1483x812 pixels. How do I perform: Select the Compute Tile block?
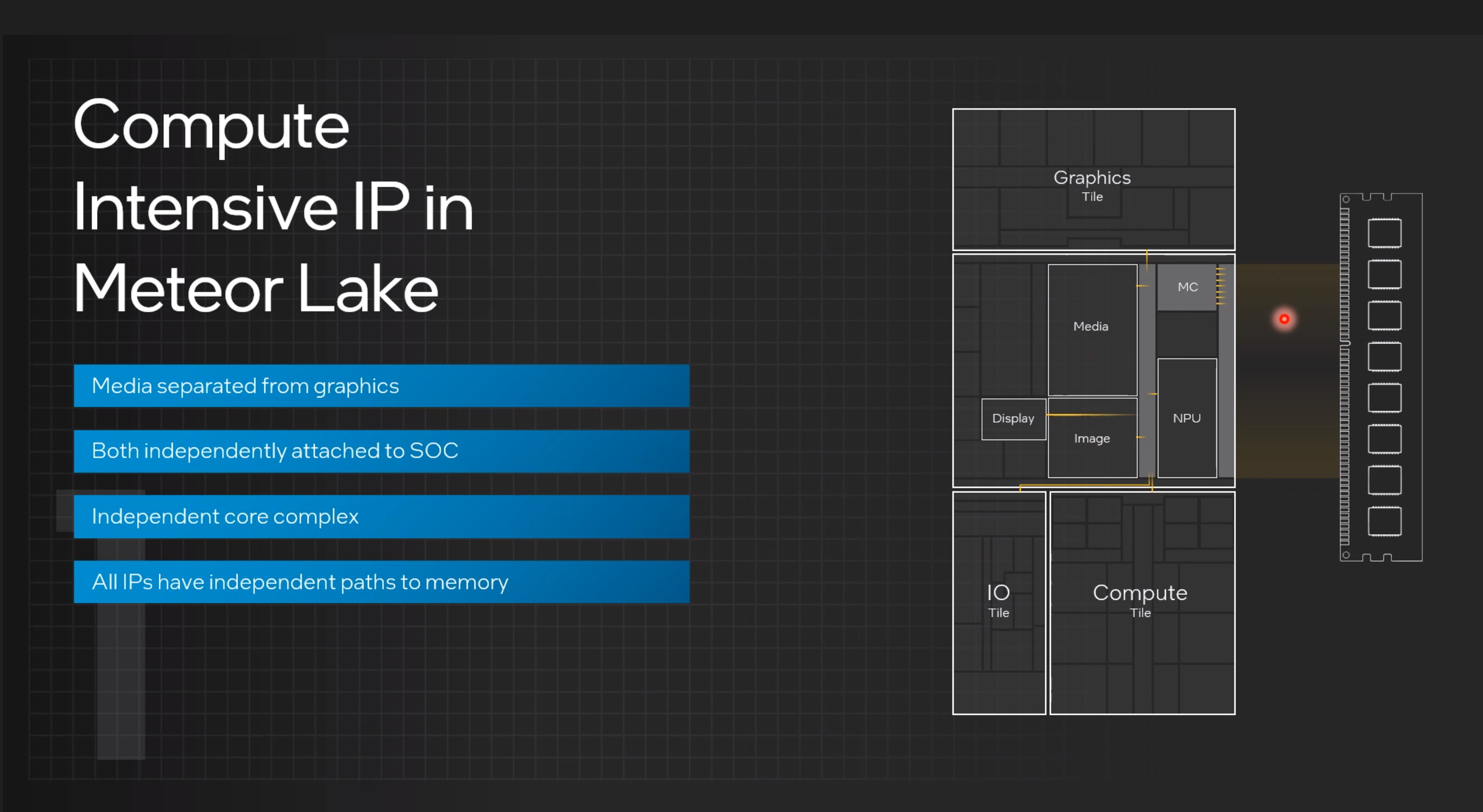point(1142,602)
